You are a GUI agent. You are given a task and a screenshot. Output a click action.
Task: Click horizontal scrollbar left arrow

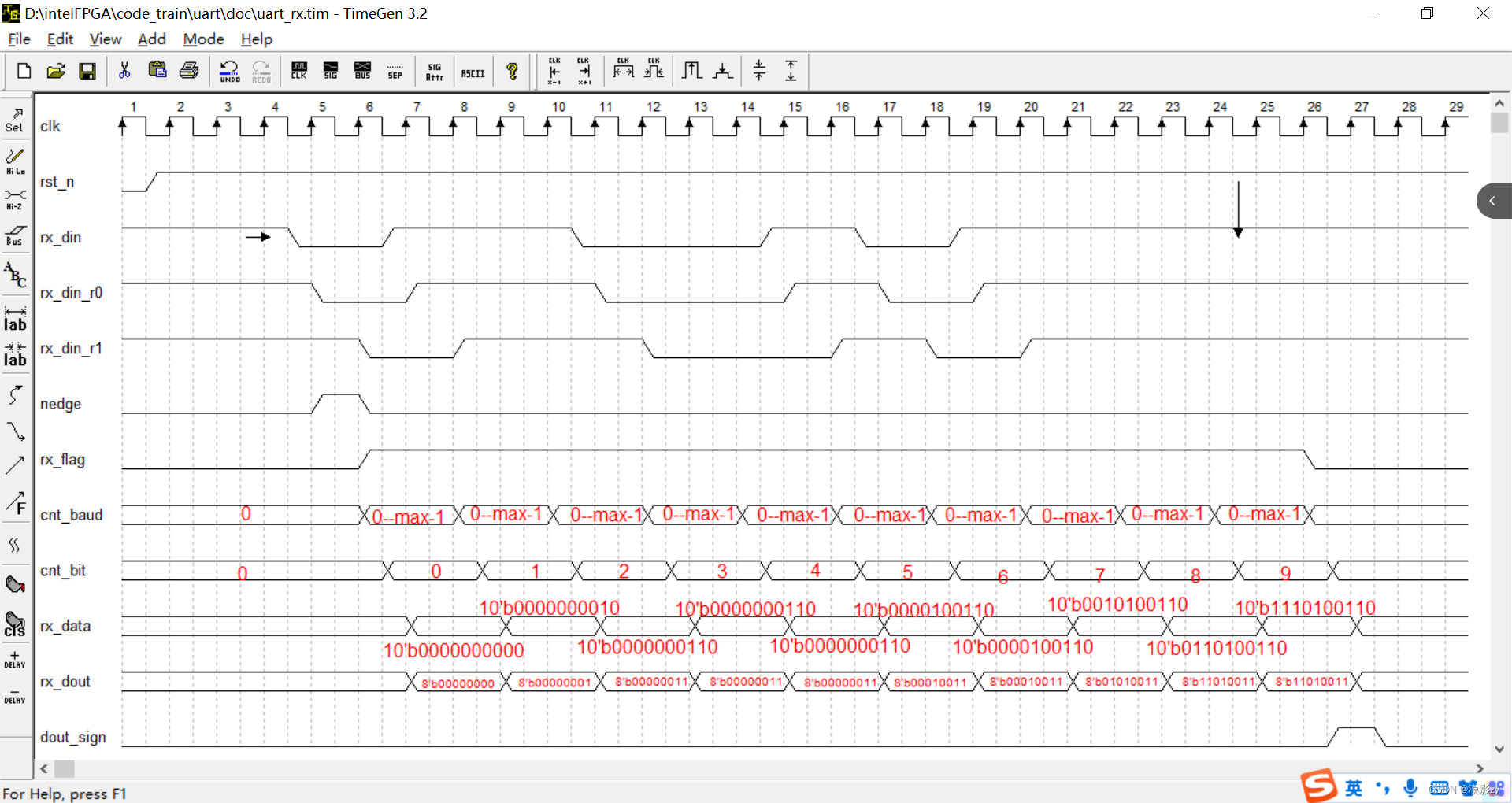tap(44, 768)
